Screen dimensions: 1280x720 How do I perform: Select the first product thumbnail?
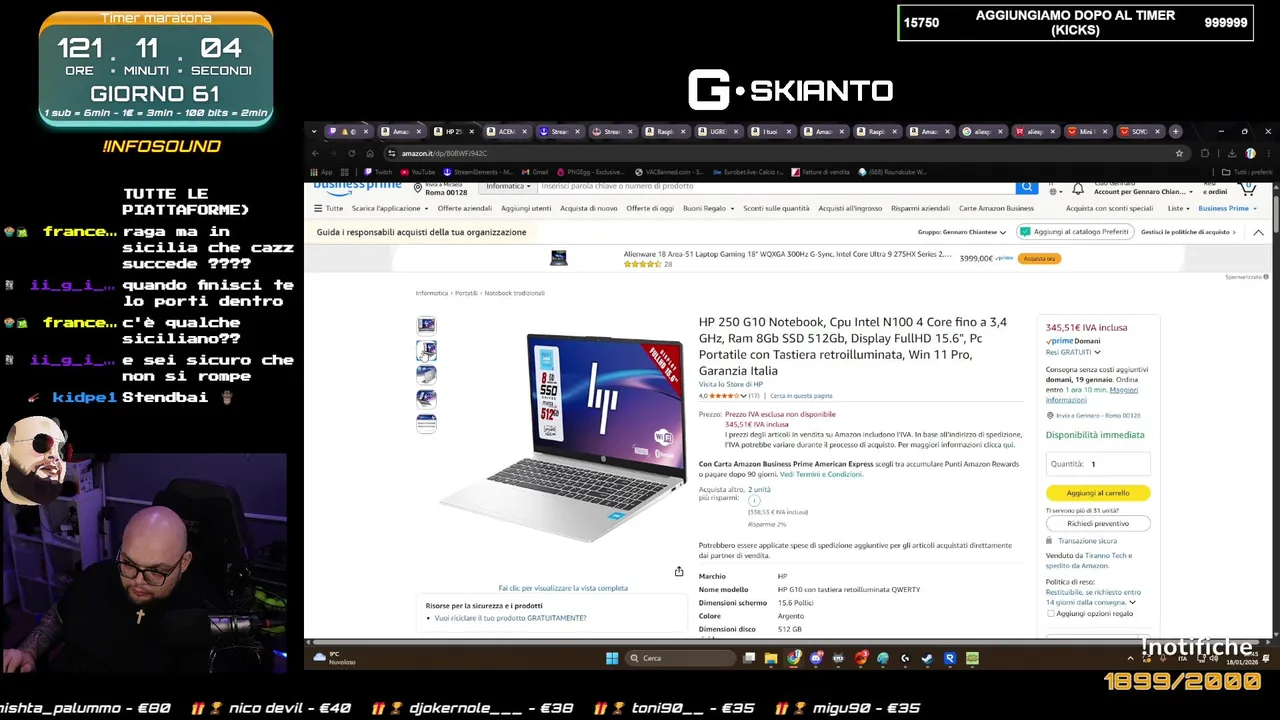pyautogui.click(x=426, y=325)
